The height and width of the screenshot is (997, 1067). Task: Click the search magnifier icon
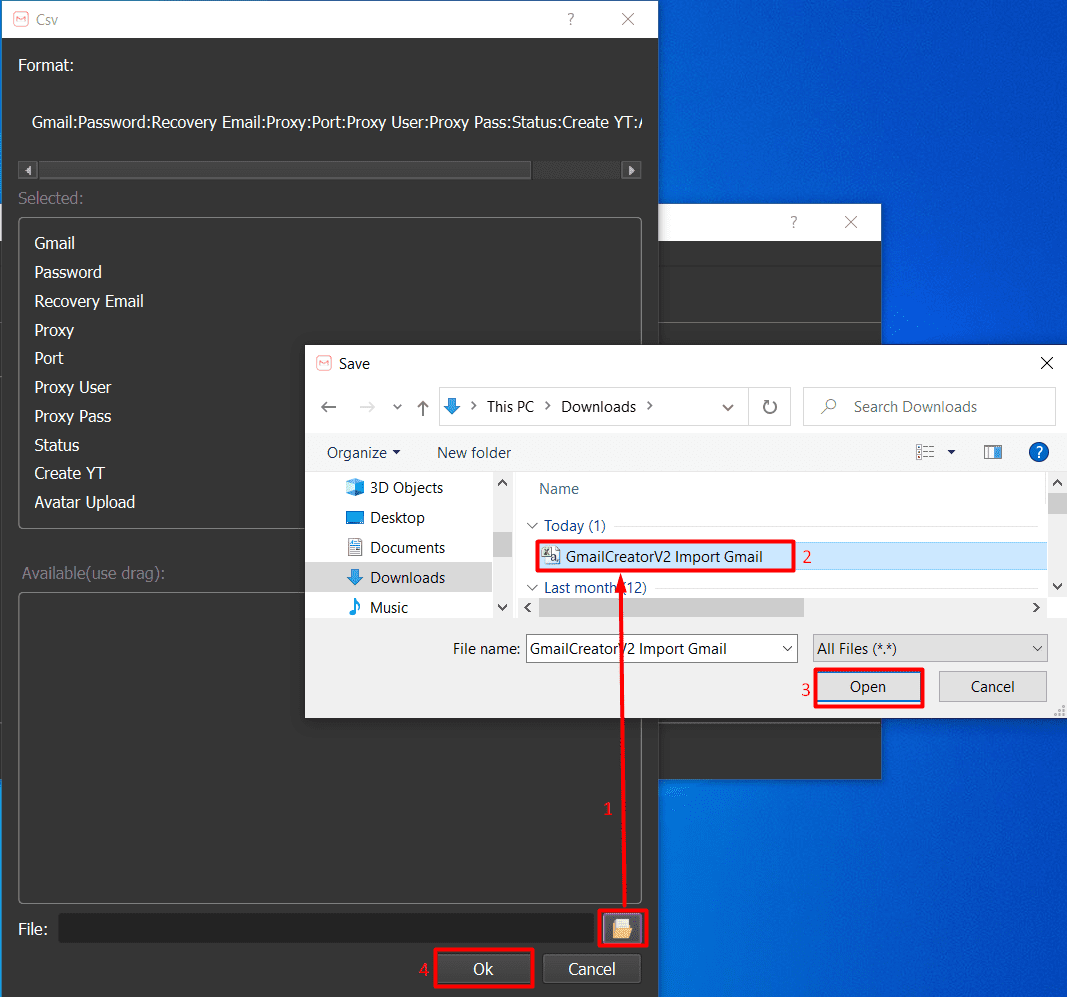tap(828, 406)
